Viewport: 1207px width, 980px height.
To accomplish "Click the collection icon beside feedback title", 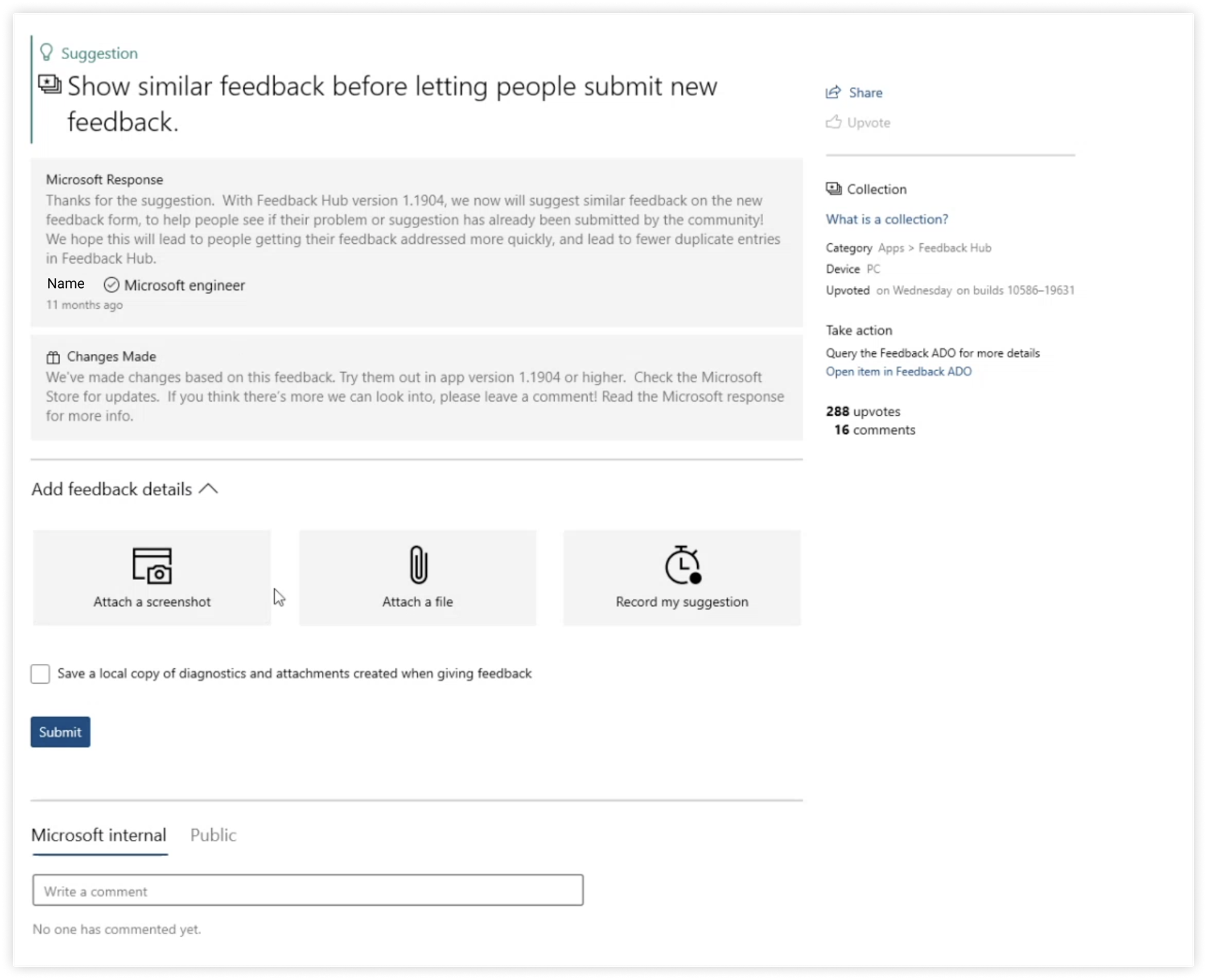I will tap(50, 84).
